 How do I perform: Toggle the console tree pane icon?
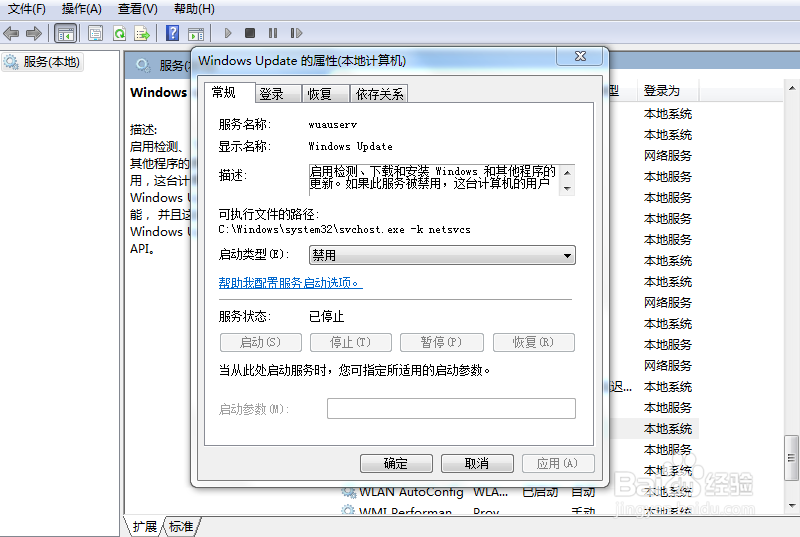coord(66,34)
